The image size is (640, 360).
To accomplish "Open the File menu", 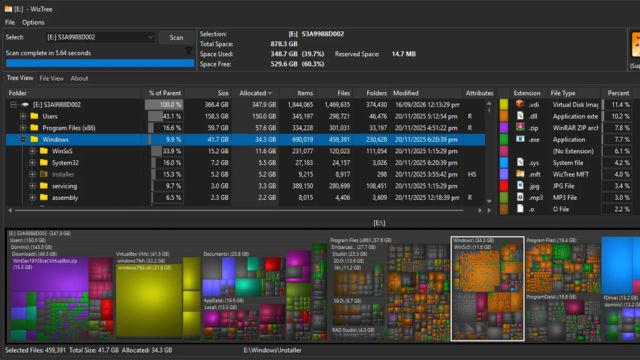I will pyautogui.click(x=10, y=22).
